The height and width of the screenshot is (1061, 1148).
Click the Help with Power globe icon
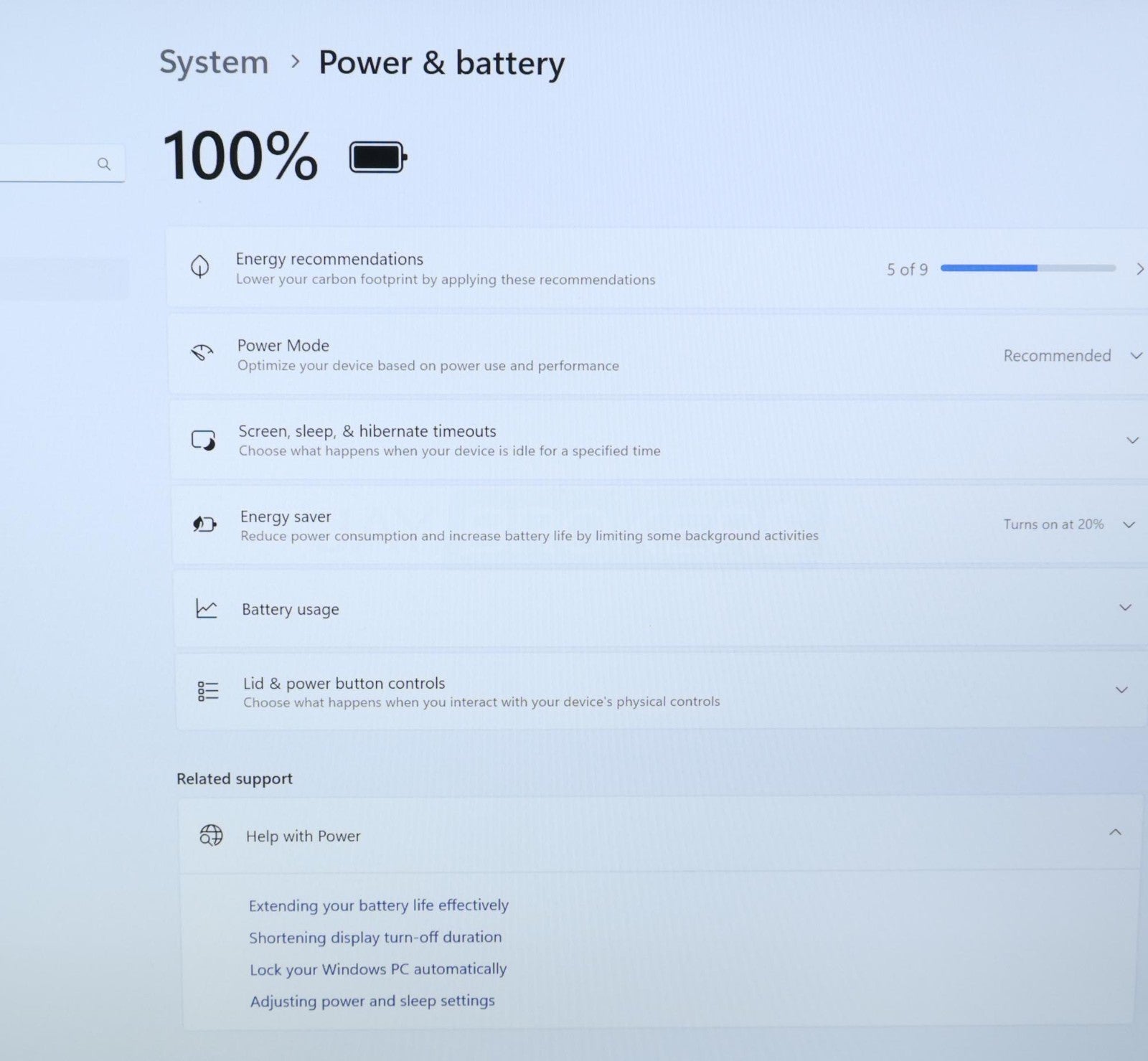(x=211, y=835)
